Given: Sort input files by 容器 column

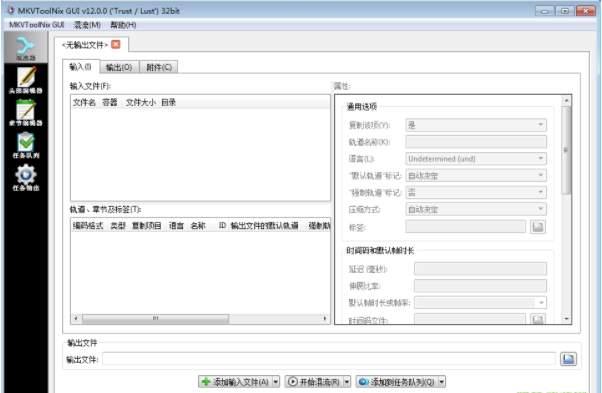Looking at the screenshot, I should 110,102.
